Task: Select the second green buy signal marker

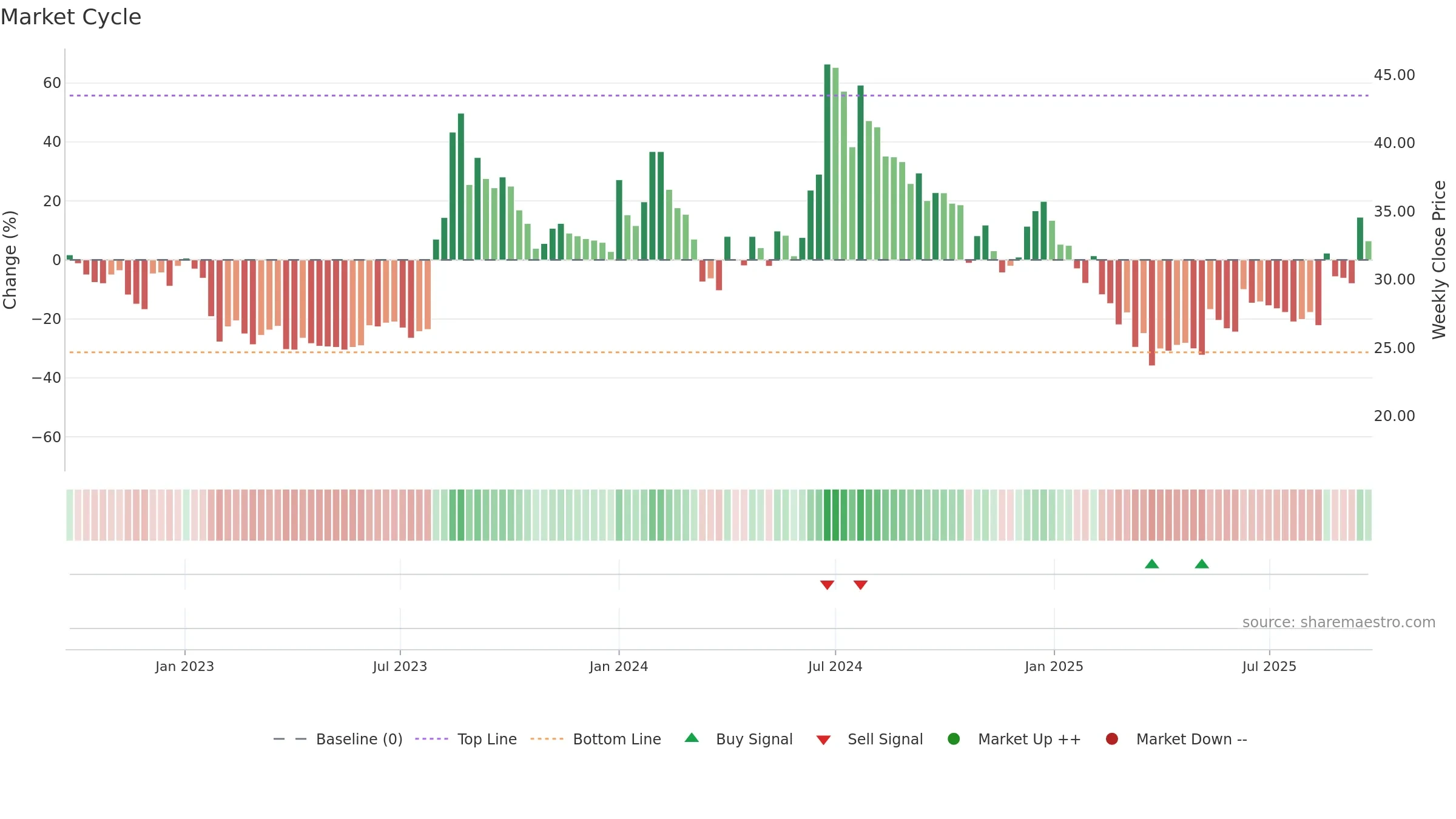Action: pos(1202,564)
